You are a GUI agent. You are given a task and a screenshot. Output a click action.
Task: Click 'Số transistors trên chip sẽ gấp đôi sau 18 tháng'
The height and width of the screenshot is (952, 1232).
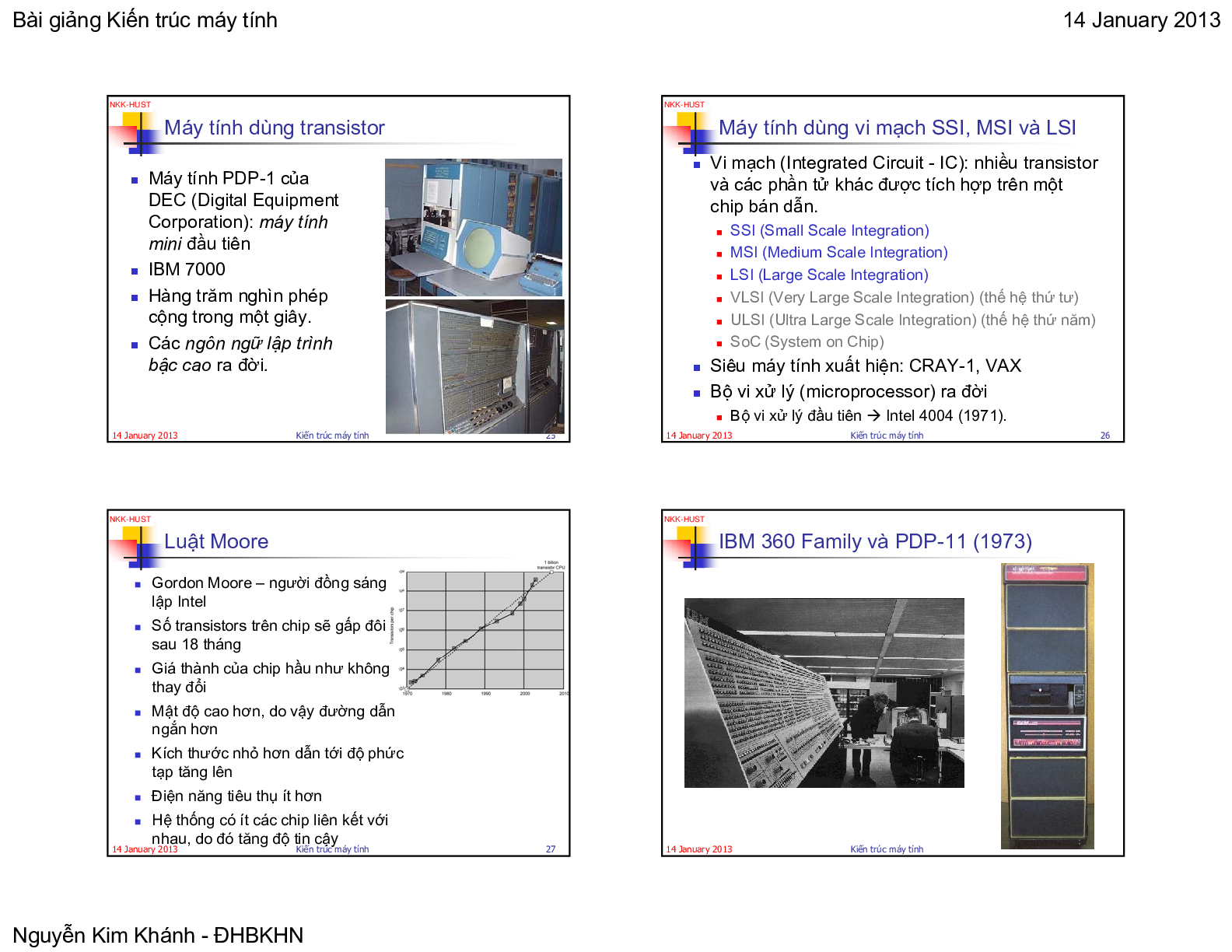[269, 635]
